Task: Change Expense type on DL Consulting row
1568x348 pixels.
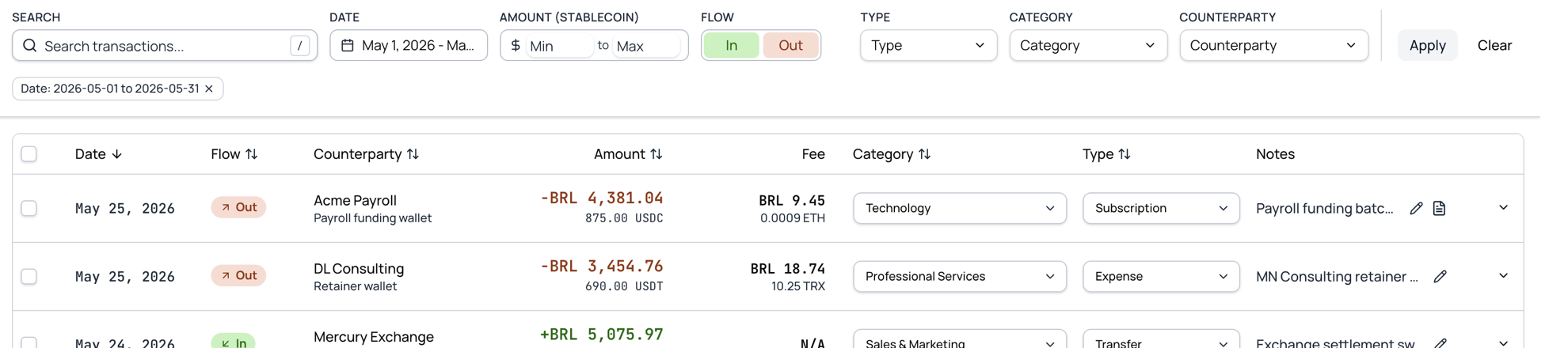Action: 1161,276
